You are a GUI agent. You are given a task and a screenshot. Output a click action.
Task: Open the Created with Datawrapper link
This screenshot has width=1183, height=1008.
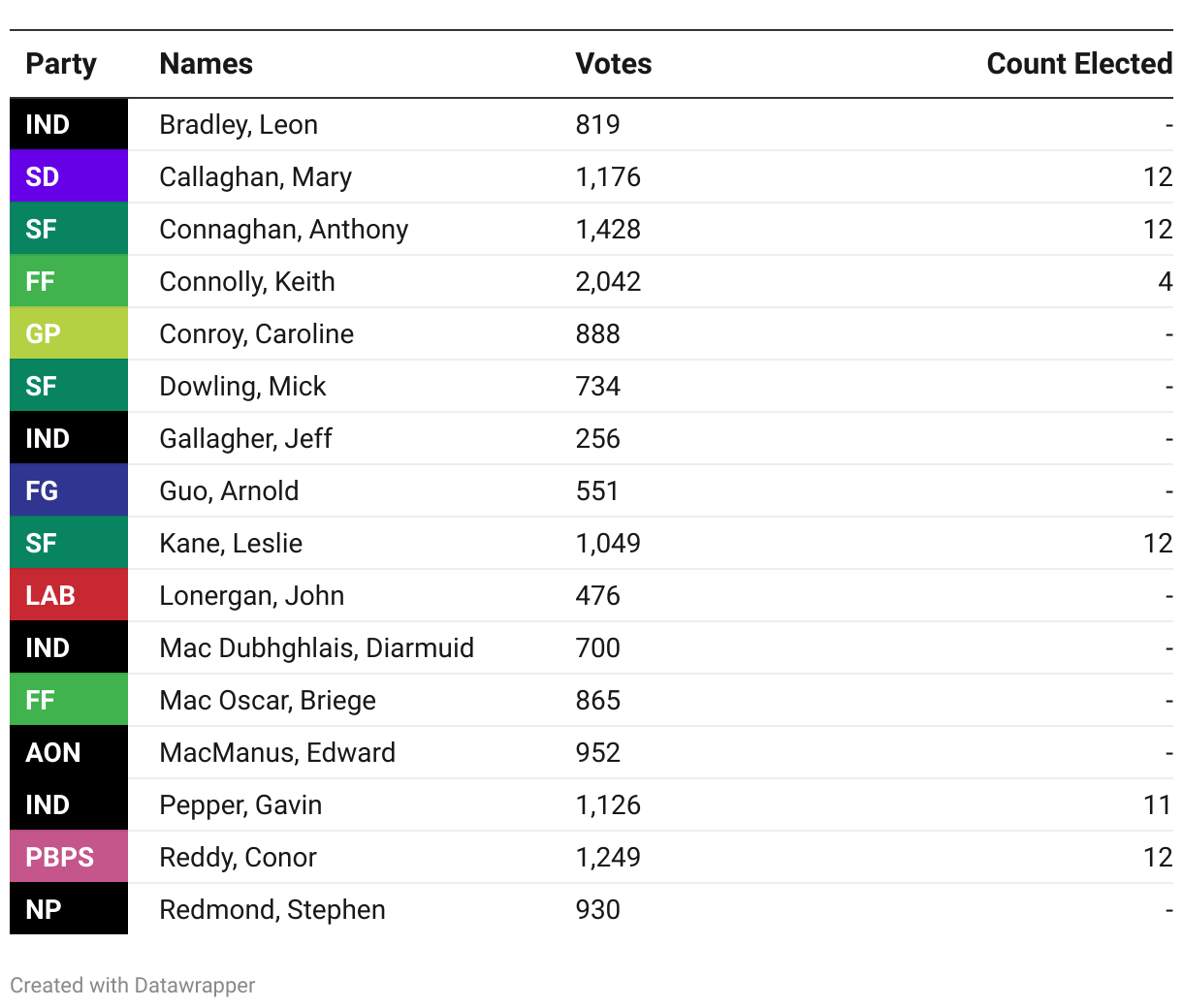coord(133,986)
